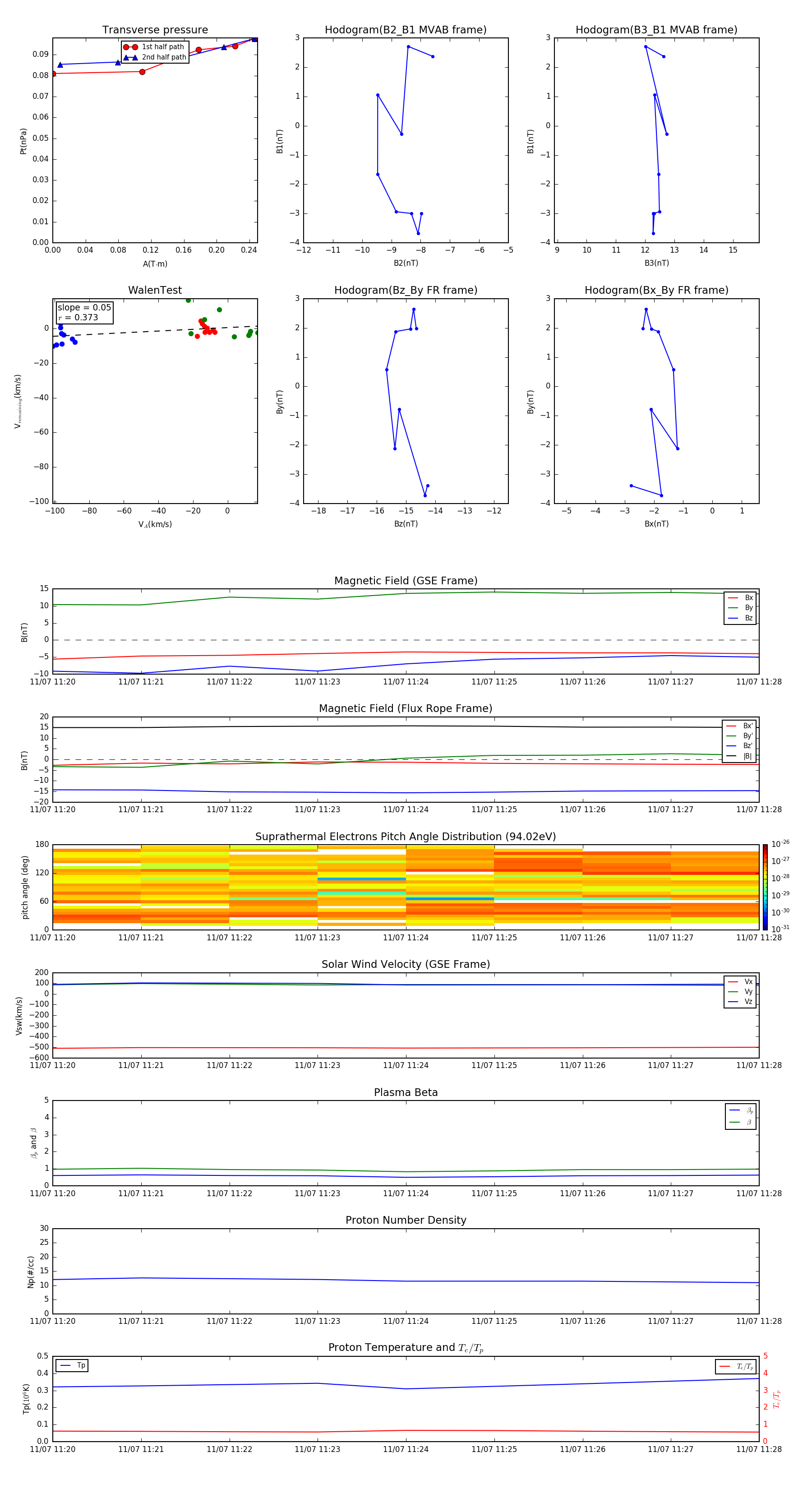Select the "2nd half path" legend entry
812x1489 pixels.
point(155,57)
